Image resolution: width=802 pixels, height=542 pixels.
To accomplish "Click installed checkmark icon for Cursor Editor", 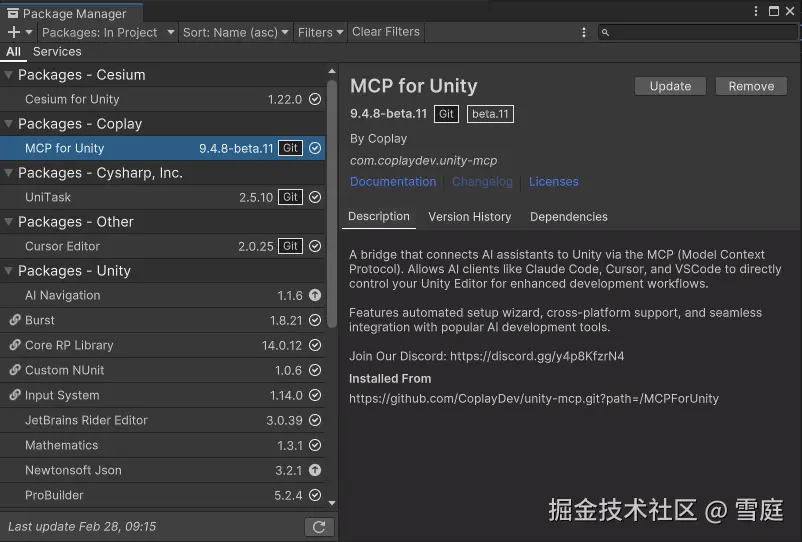I will [x=315, y=246].
